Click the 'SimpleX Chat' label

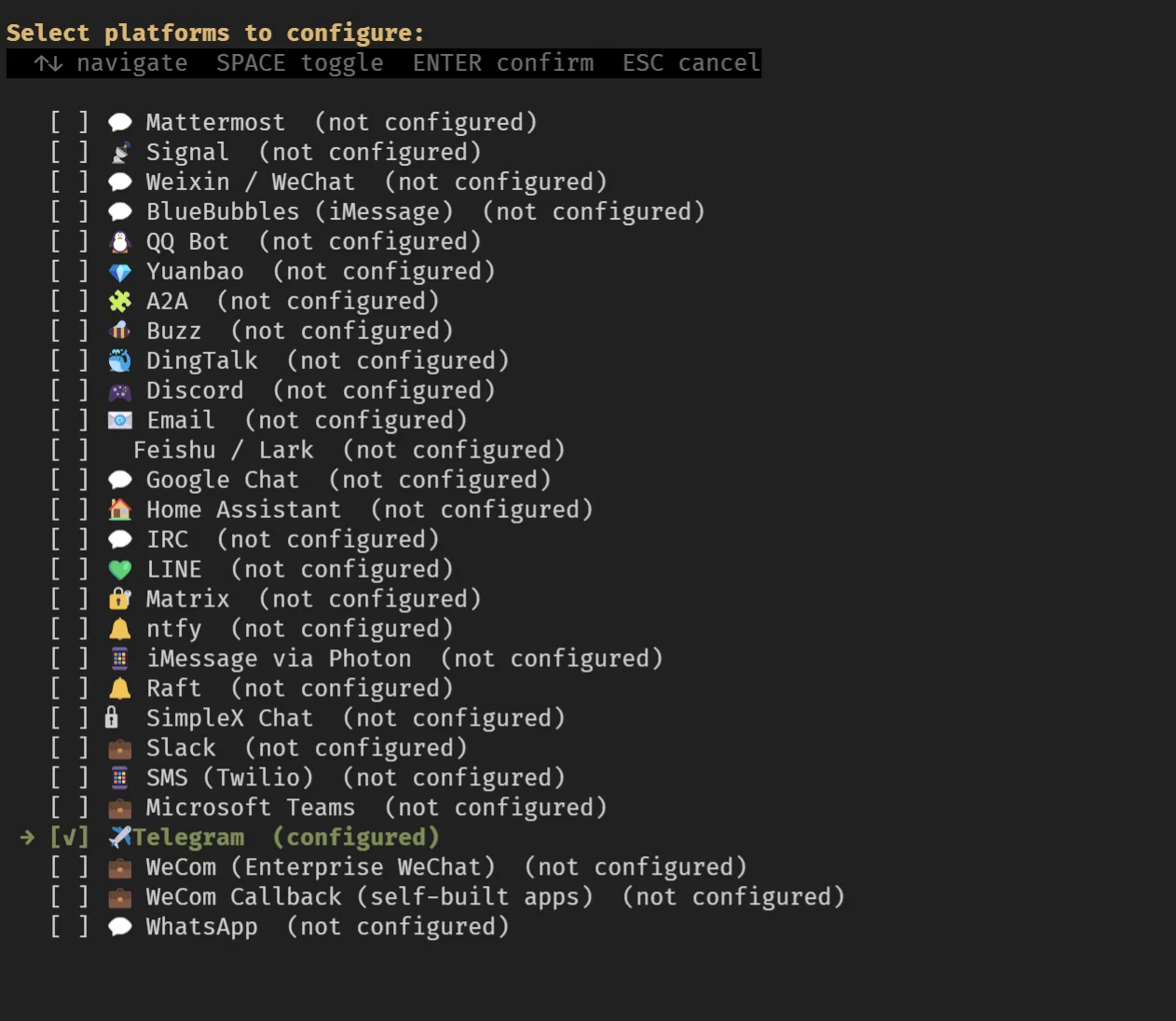pos(230,718)
